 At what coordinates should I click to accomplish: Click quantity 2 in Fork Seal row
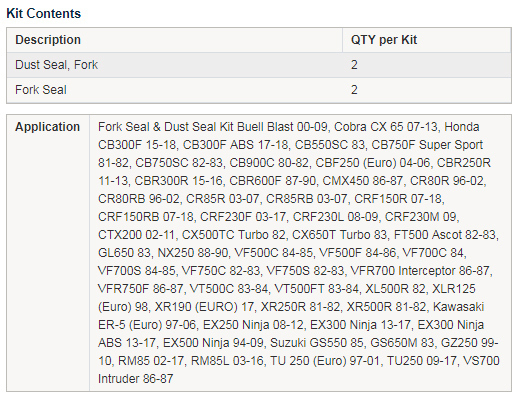(354, 90)
